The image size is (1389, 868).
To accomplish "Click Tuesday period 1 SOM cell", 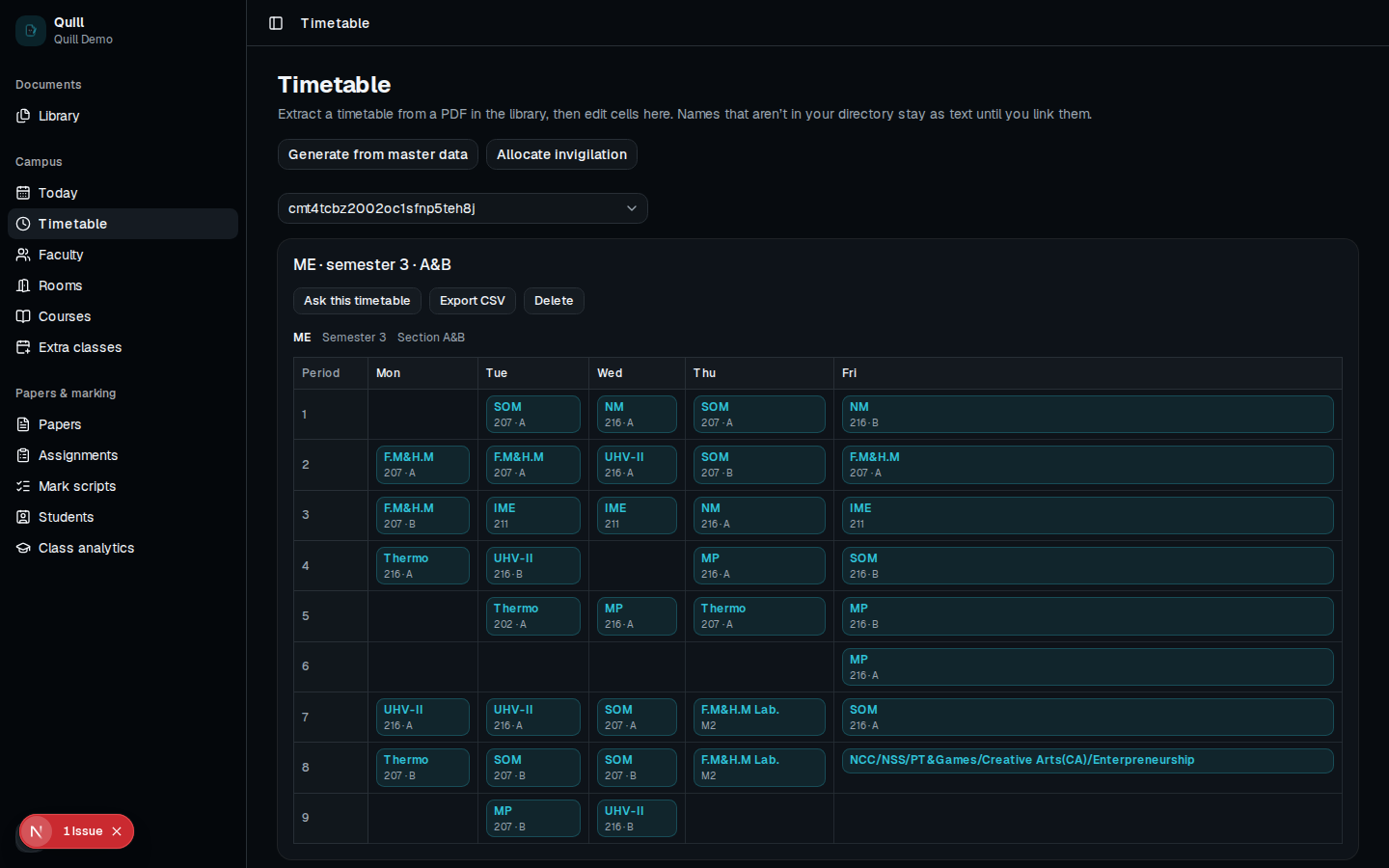I will click(x=533, y=415).
